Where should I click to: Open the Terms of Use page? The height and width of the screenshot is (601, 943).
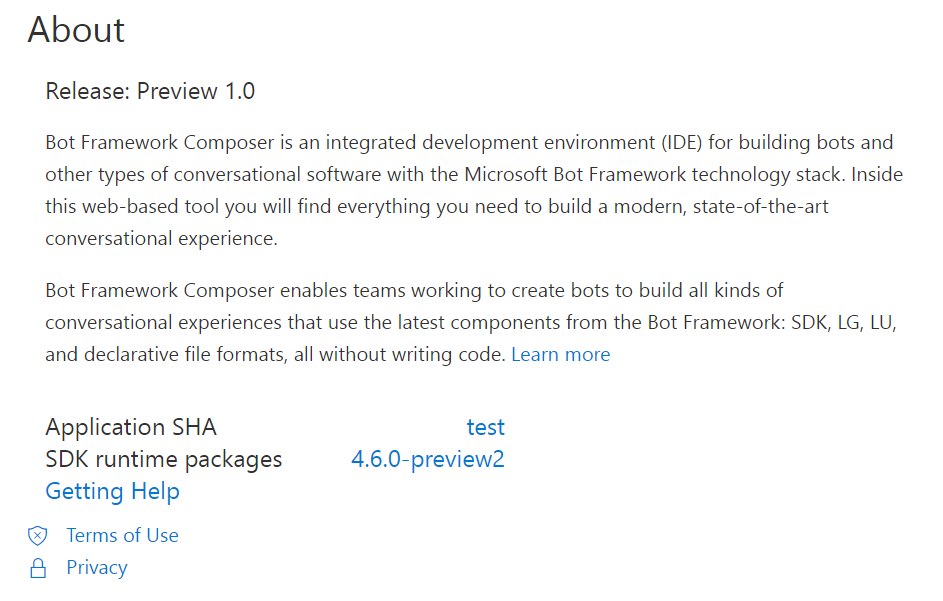pyautogui.click(x=122, y=535)
